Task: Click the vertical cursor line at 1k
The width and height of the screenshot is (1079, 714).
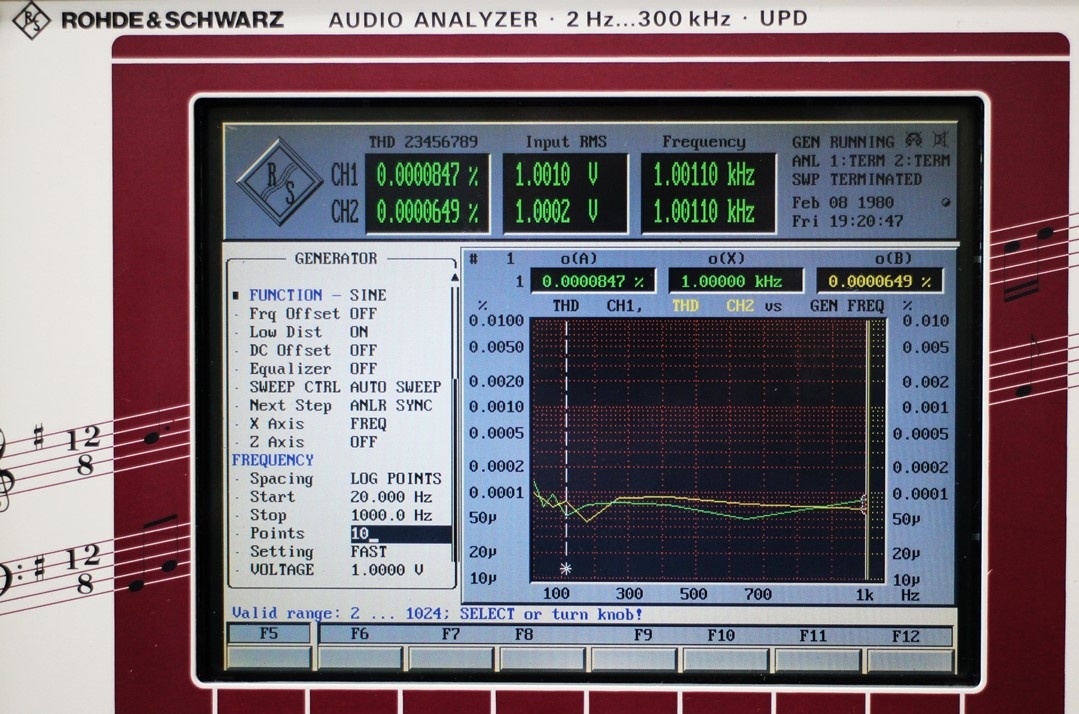Action: pos(868,450)
